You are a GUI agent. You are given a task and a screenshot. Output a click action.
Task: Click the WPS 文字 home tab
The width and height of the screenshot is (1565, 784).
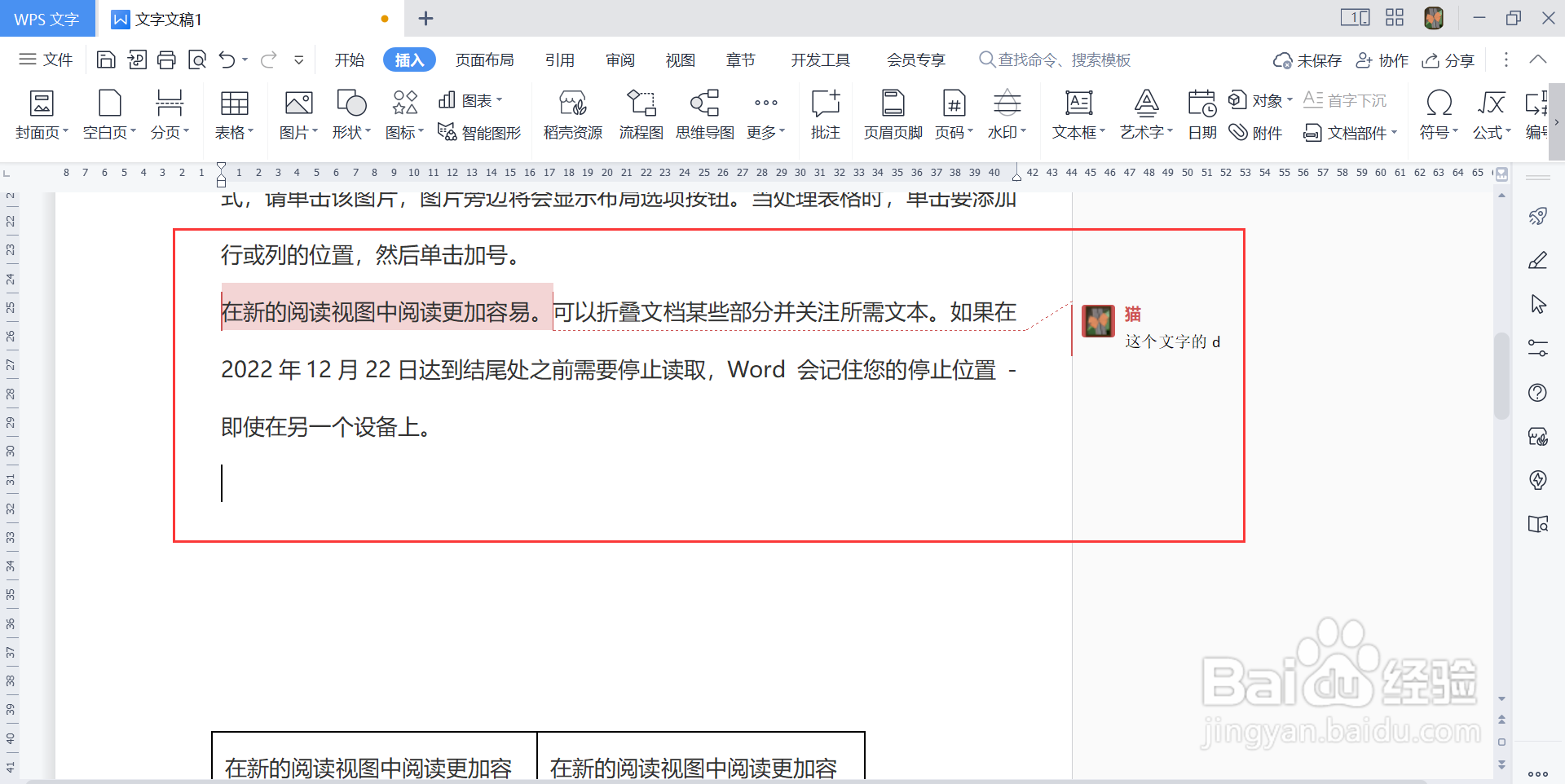coord(46,19)
